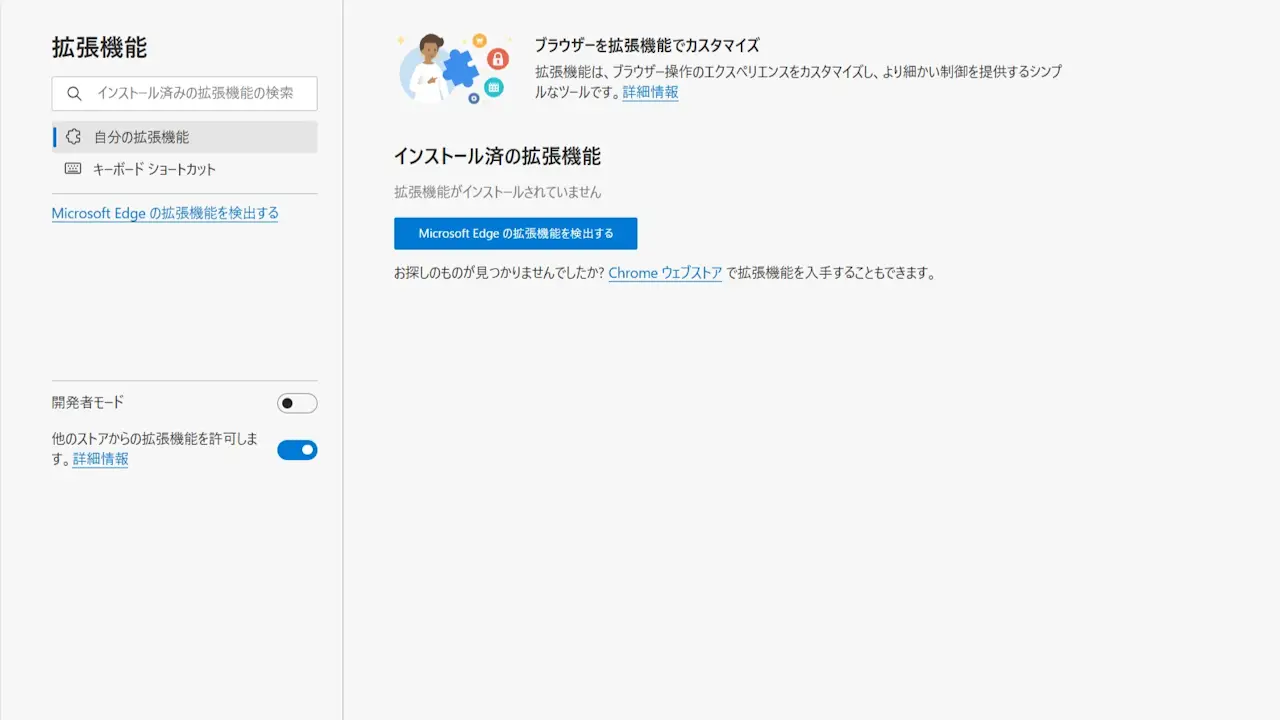Click the 拡張機能がインストールされていません message
This screenshot has height=720, width=1280.
point(497,191)
